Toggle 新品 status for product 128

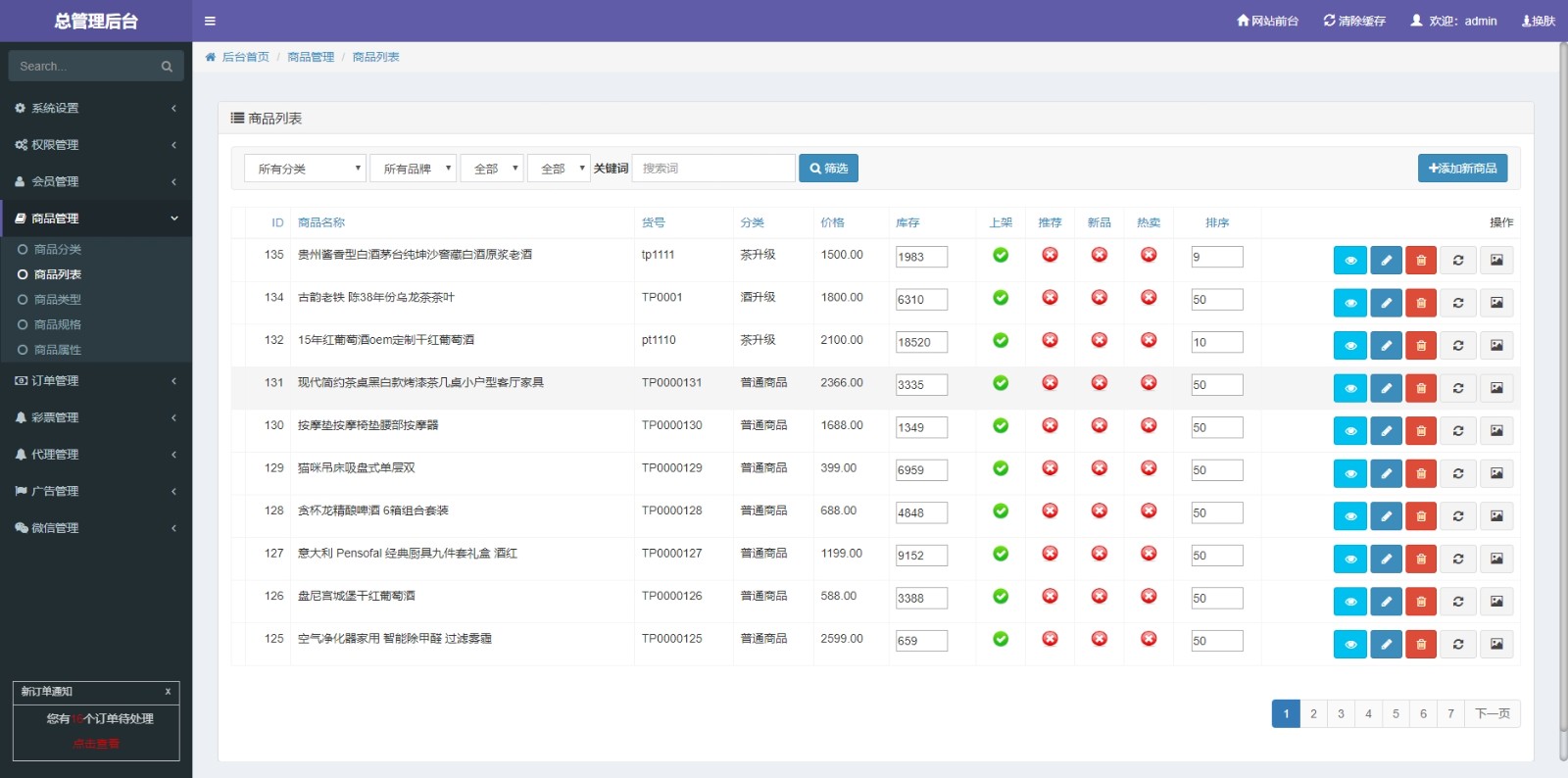pos(1100,511)
